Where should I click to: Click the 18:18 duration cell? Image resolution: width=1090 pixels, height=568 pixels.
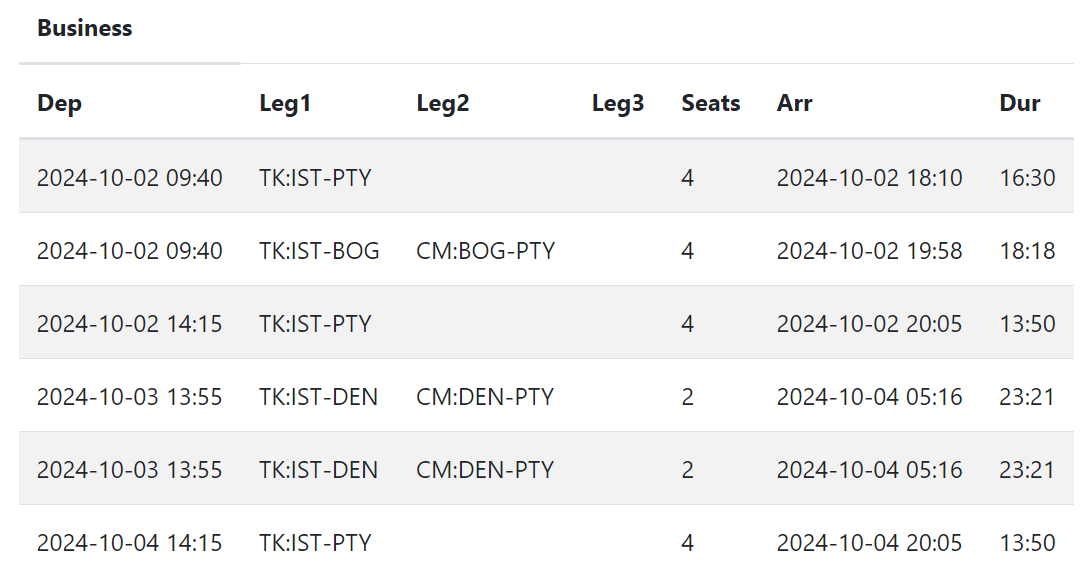[1027, 251]
